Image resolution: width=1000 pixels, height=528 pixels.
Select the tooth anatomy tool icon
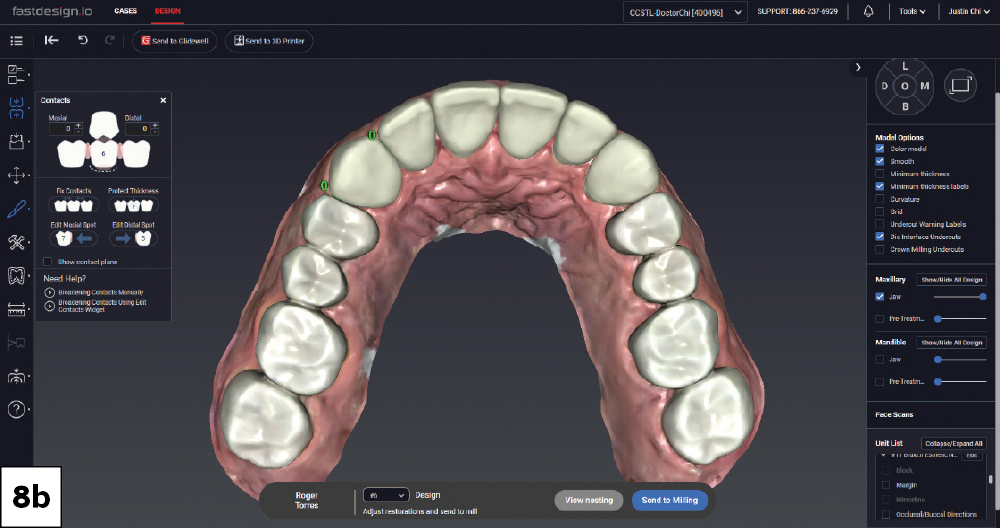[16, 275]
